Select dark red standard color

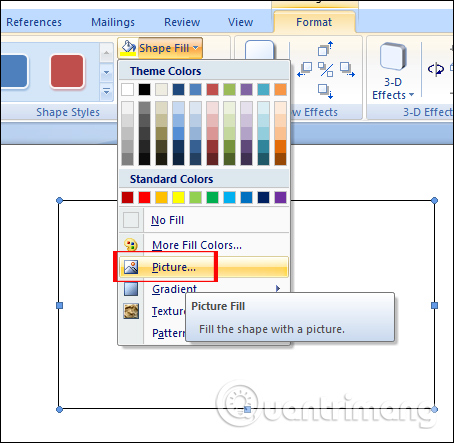[x=127, y=197]
